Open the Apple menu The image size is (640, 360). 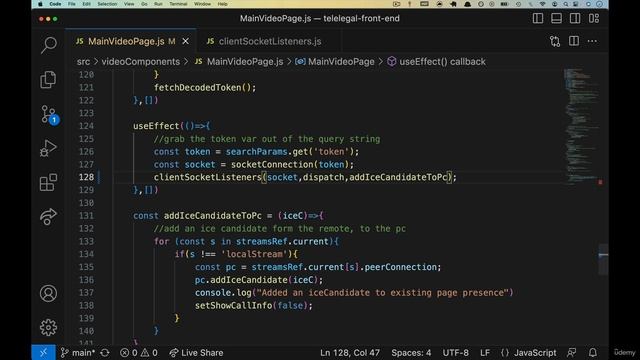40,4
